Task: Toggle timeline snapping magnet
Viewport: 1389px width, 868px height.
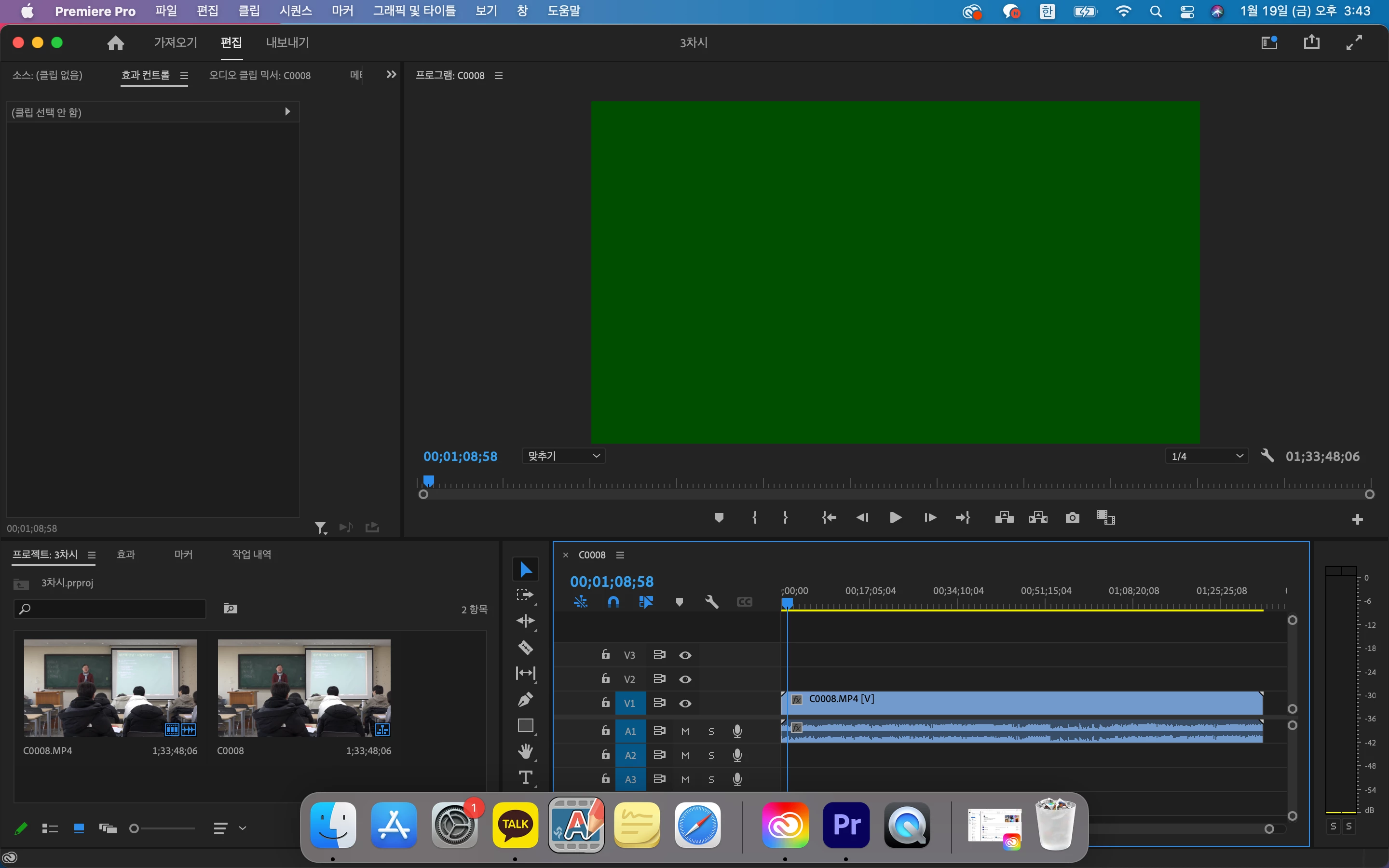Action: point(613,602)
